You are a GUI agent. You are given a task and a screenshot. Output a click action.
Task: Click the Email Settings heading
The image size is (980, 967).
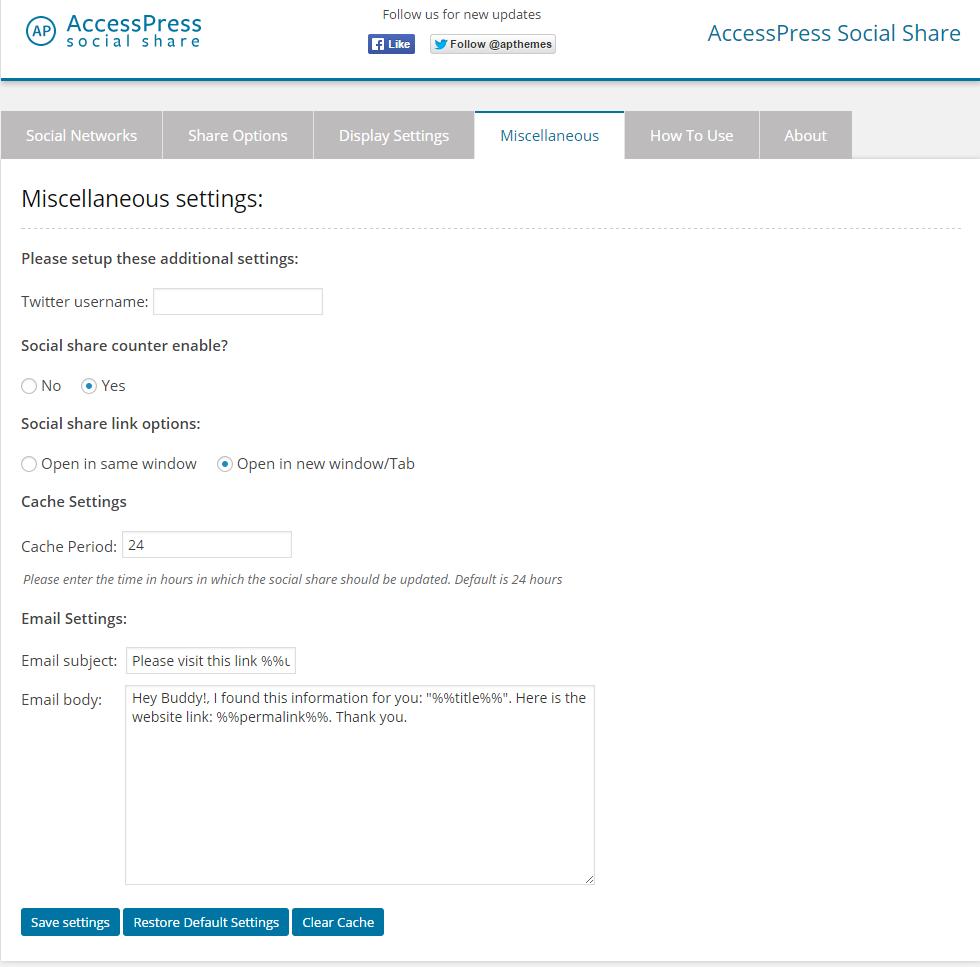click(74, 619)
